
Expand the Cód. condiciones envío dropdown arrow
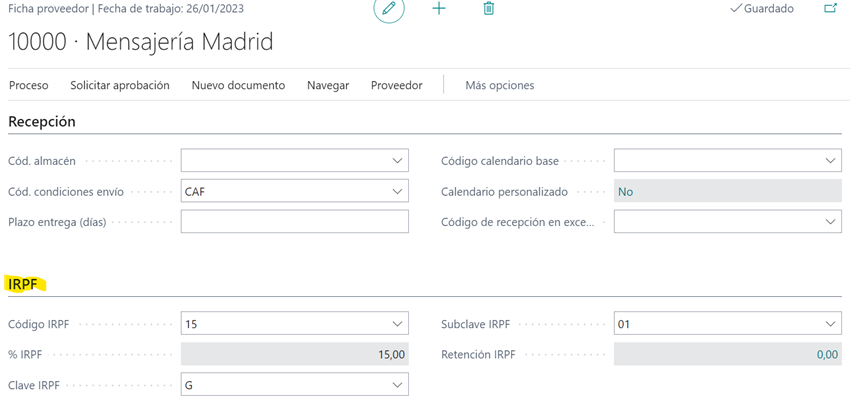coord(397,191)
